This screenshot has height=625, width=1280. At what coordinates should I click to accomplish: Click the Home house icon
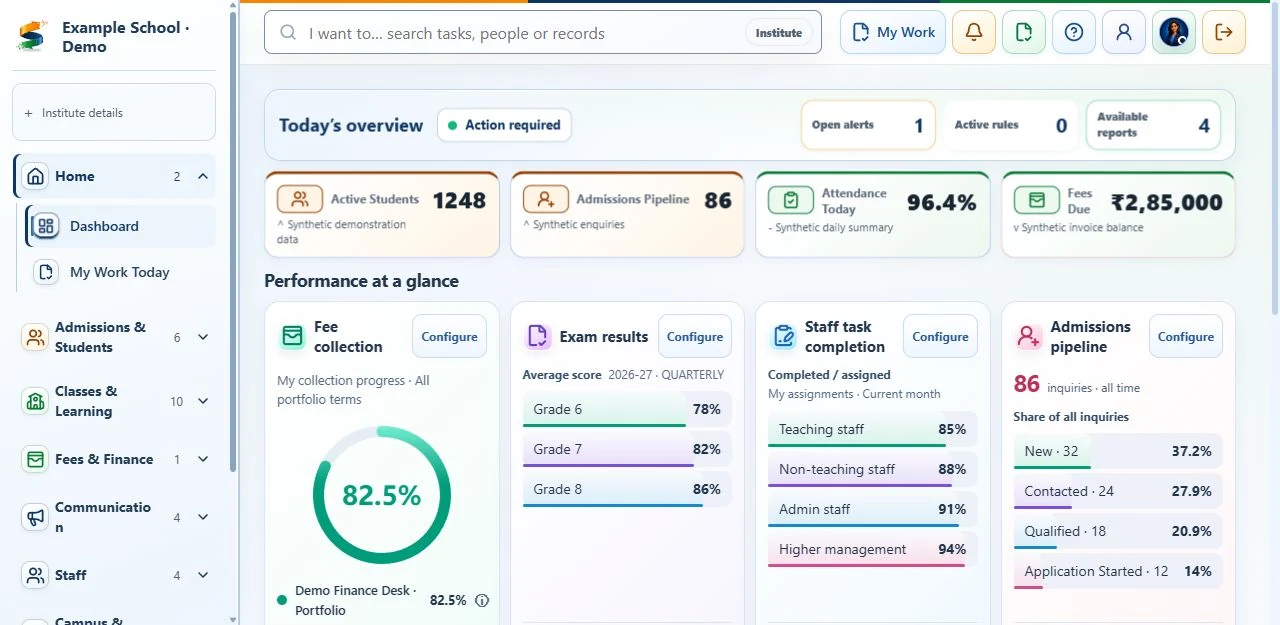pyautogui.click(x=36, y=176)
